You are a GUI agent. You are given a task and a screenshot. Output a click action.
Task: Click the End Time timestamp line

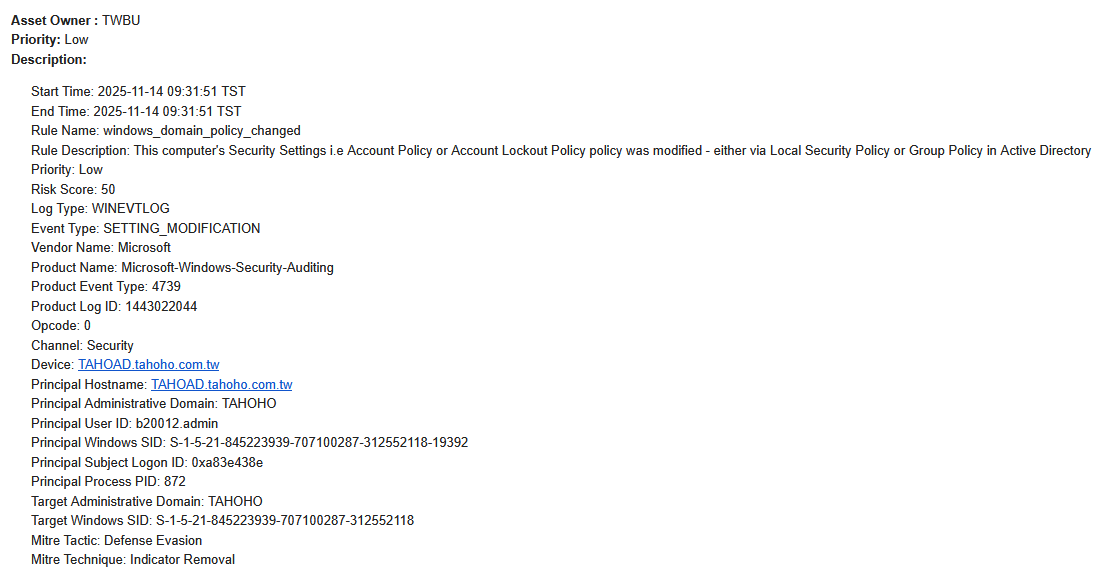click(136, 111)
